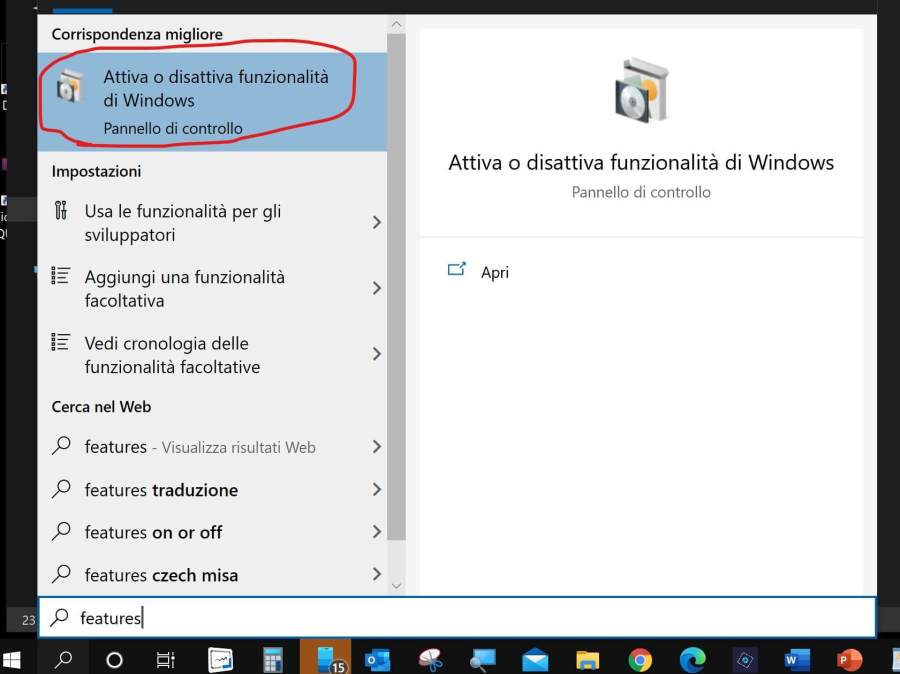Expand 'Vedi cronologia delle funzionalità facoltative' chevron
900x674 pixels.
click(377, 354)
